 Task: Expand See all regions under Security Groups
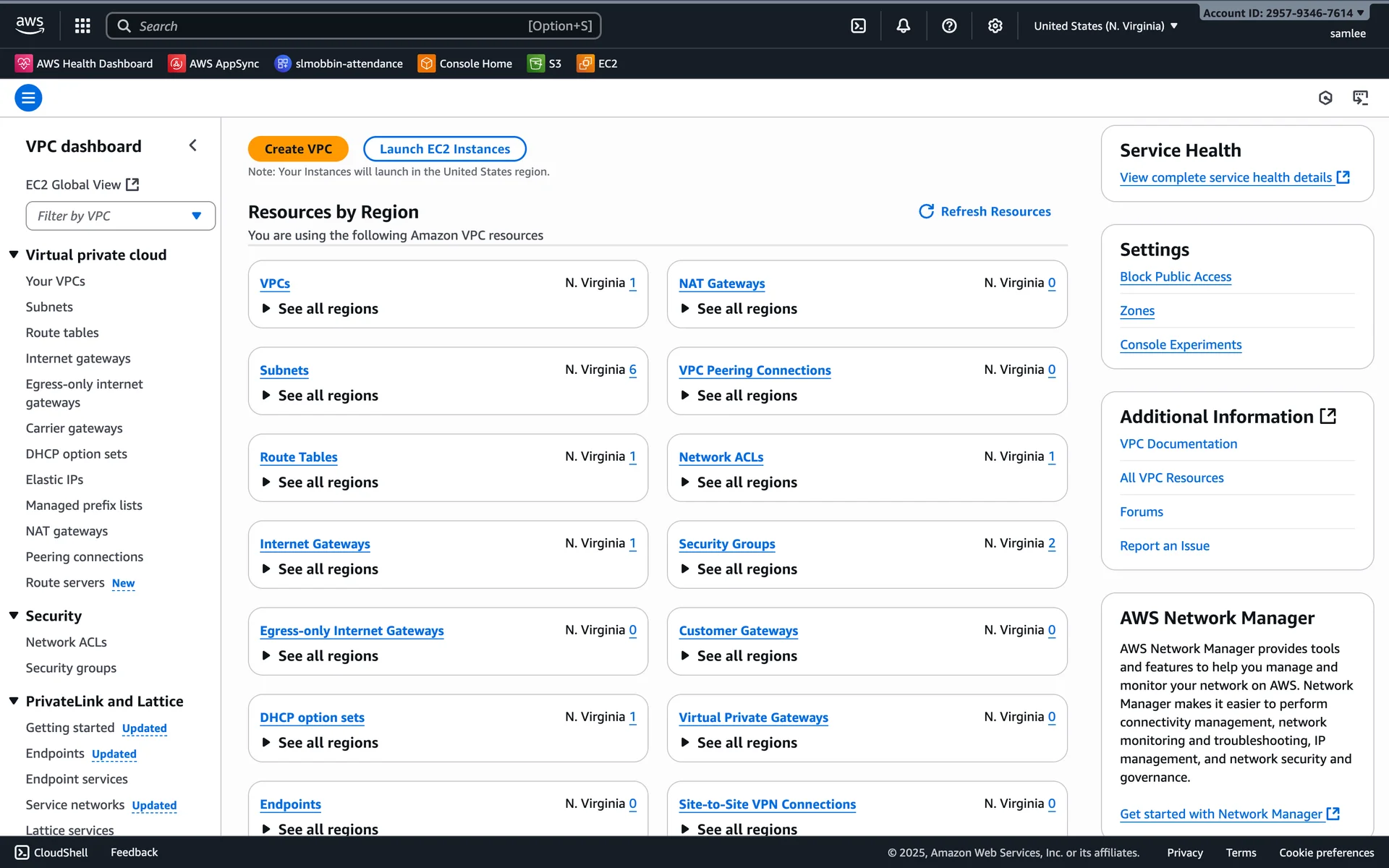[738, 569]
